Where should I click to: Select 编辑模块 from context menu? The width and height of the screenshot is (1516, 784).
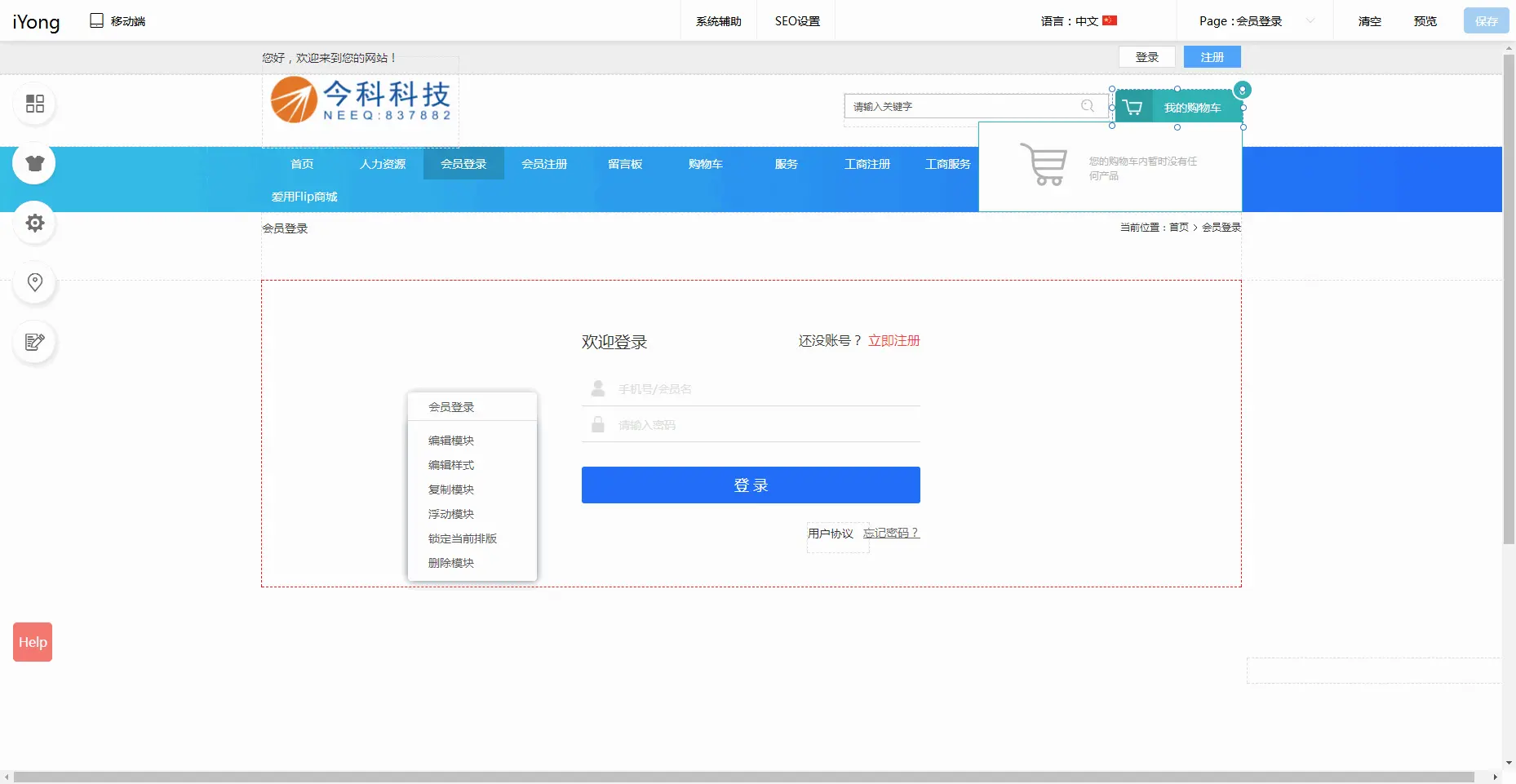pos(451,441)
